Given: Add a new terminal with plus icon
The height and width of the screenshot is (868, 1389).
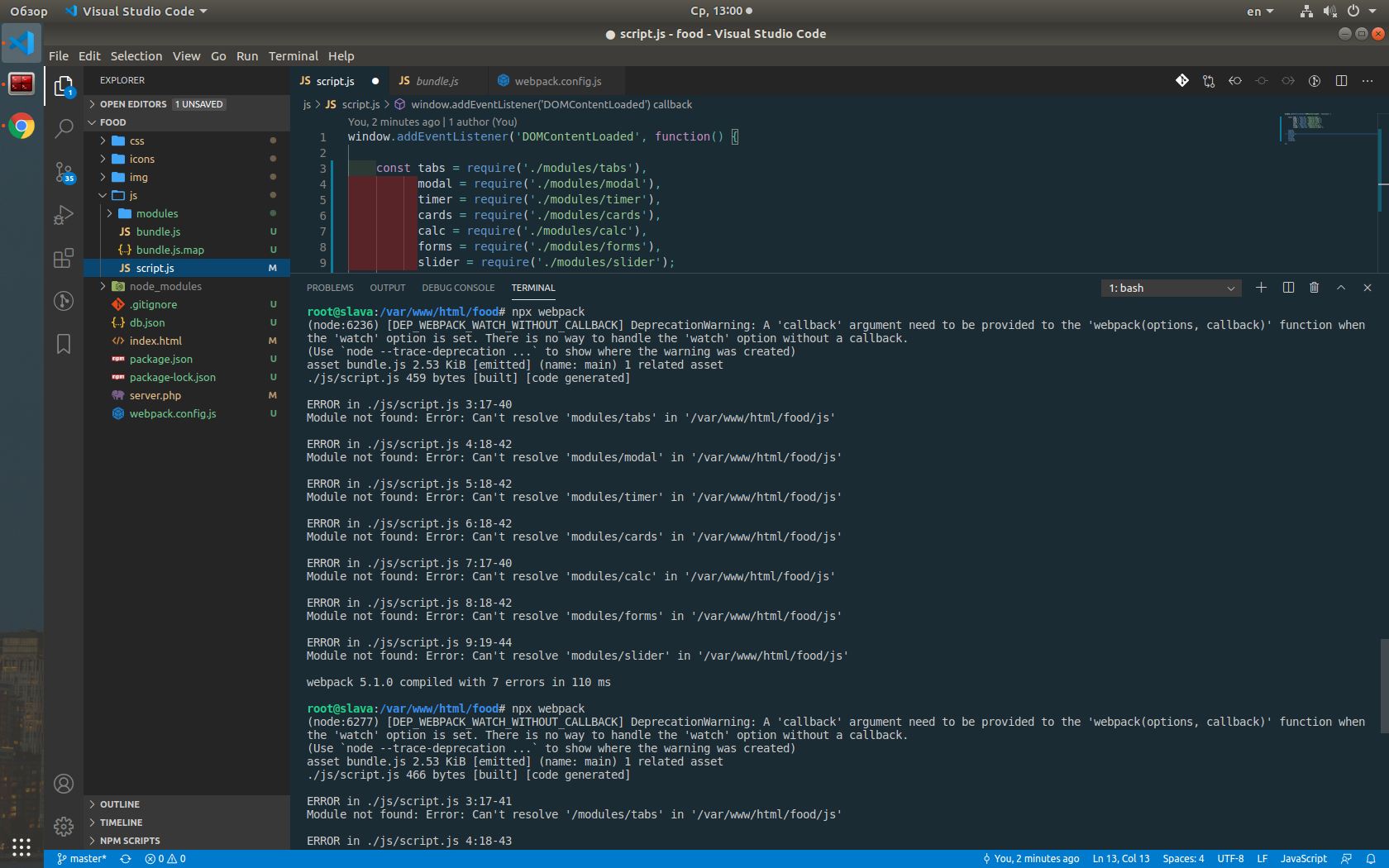Looking at the screenshot, I should pos(1261,288).
